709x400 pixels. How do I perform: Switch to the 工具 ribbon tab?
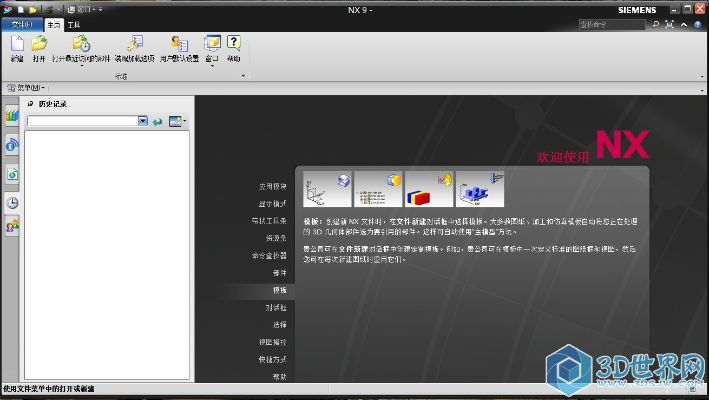point(74,25)
